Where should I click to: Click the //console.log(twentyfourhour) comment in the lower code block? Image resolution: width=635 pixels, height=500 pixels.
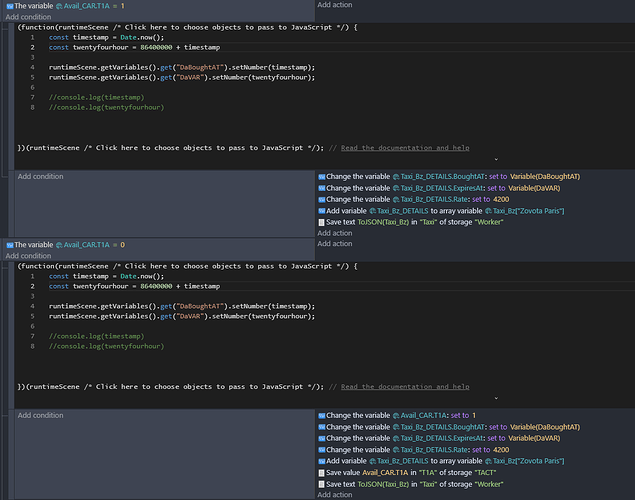pyautogui.click(x=107, y=346)
